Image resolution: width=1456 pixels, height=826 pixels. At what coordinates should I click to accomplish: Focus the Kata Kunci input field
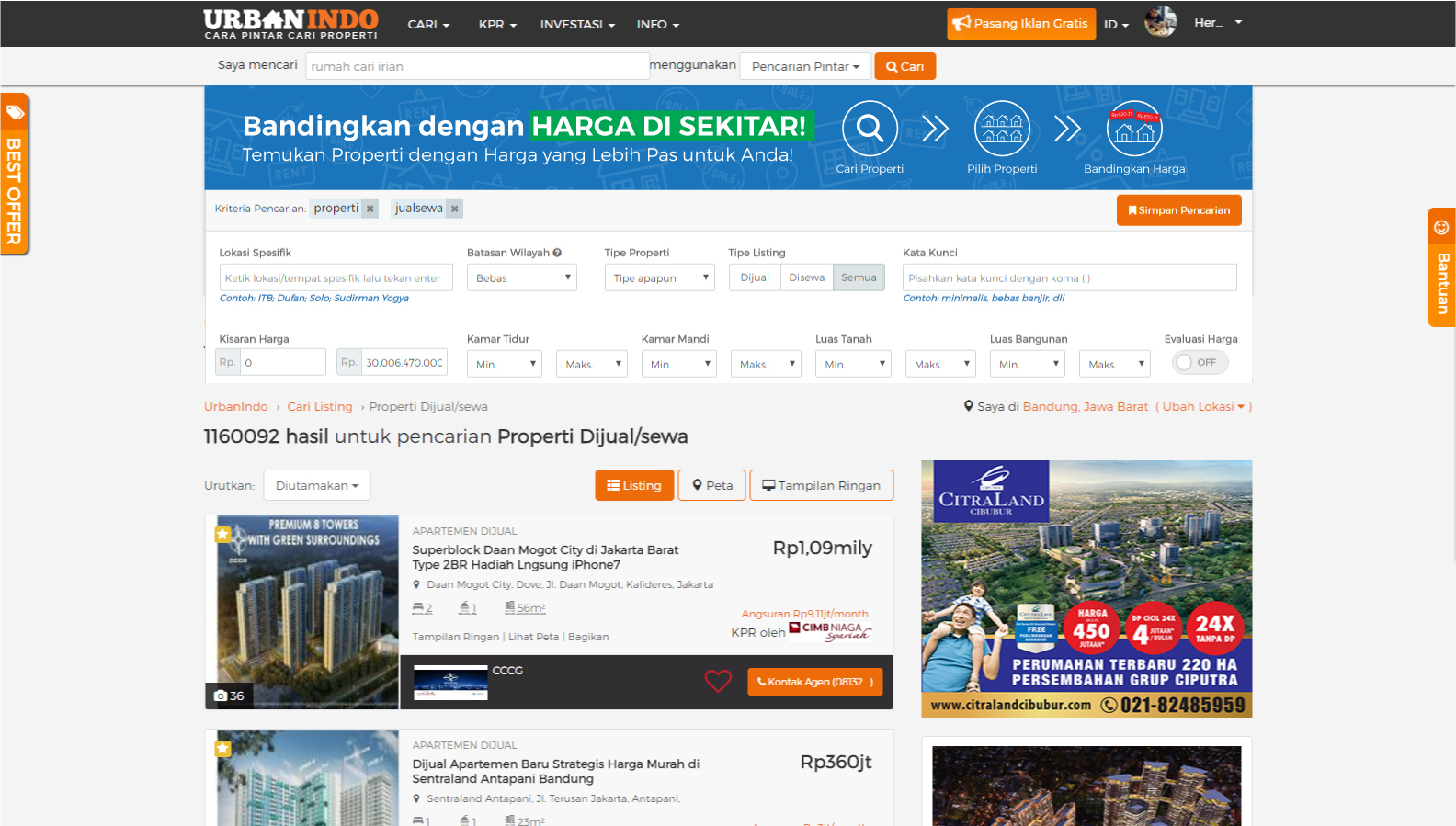pos(1070,277)
